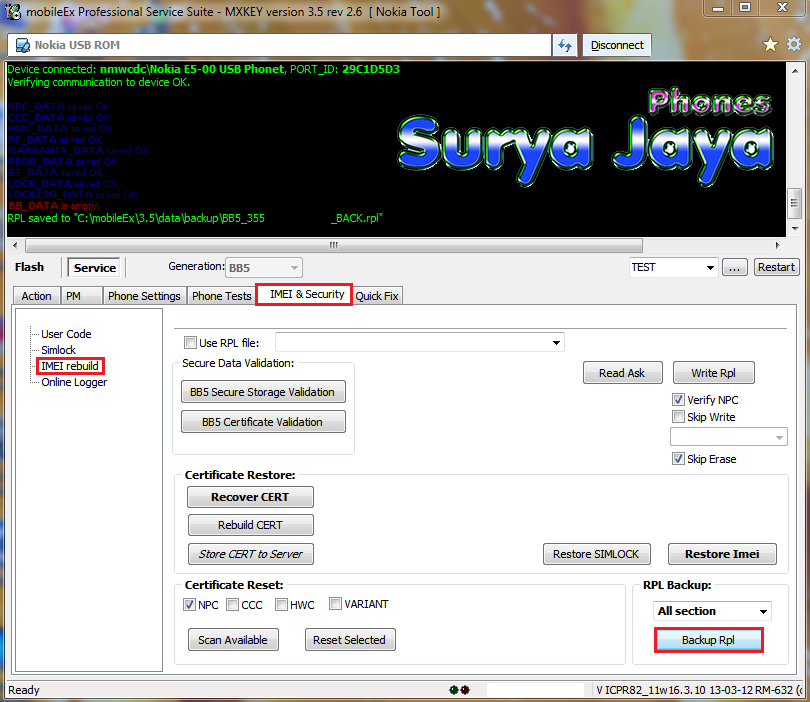This screenshot has width=810, height=702.
Task: Click the log vertical scrollbar thumb
Action: [x=795, y=203]
